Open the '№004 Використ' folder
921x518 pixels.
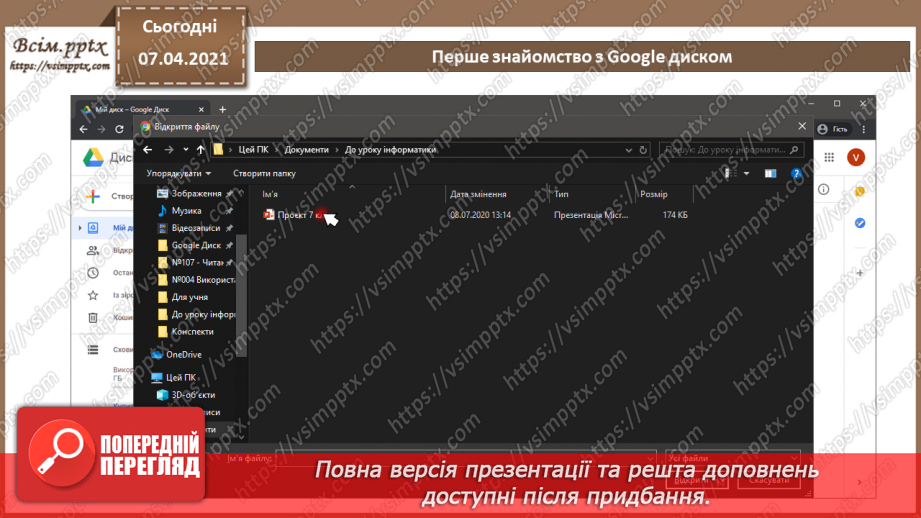pyautogui.click(x=196, y=280)
